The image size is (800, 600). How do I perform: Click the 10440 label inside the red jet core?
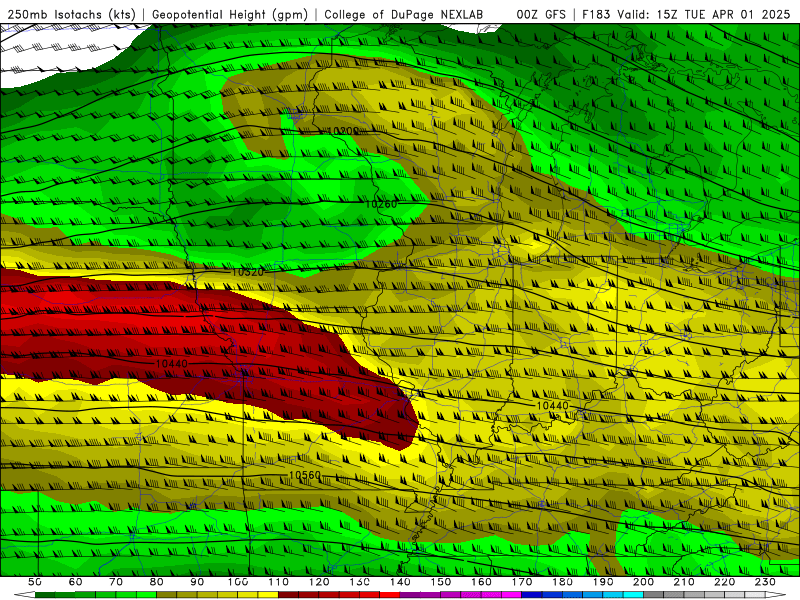(x=171, y=364)
